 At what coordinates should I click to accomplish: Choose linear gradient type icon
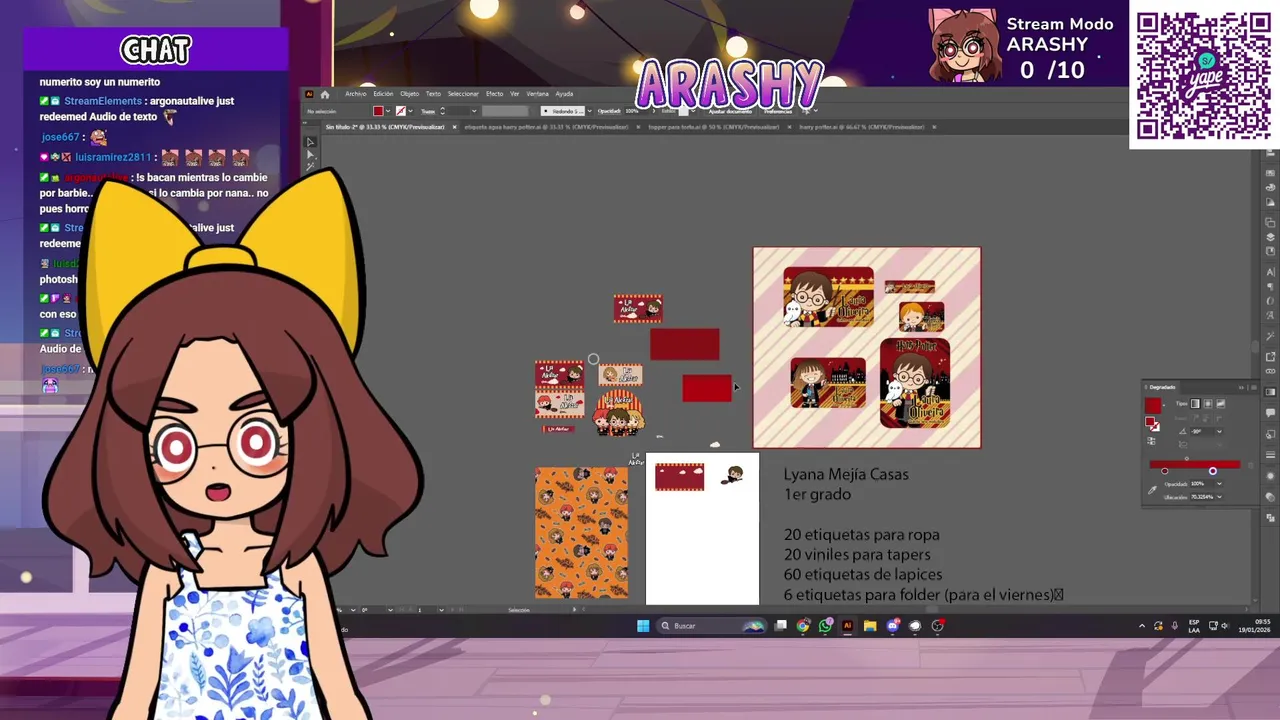click(x=1195, y=403)
